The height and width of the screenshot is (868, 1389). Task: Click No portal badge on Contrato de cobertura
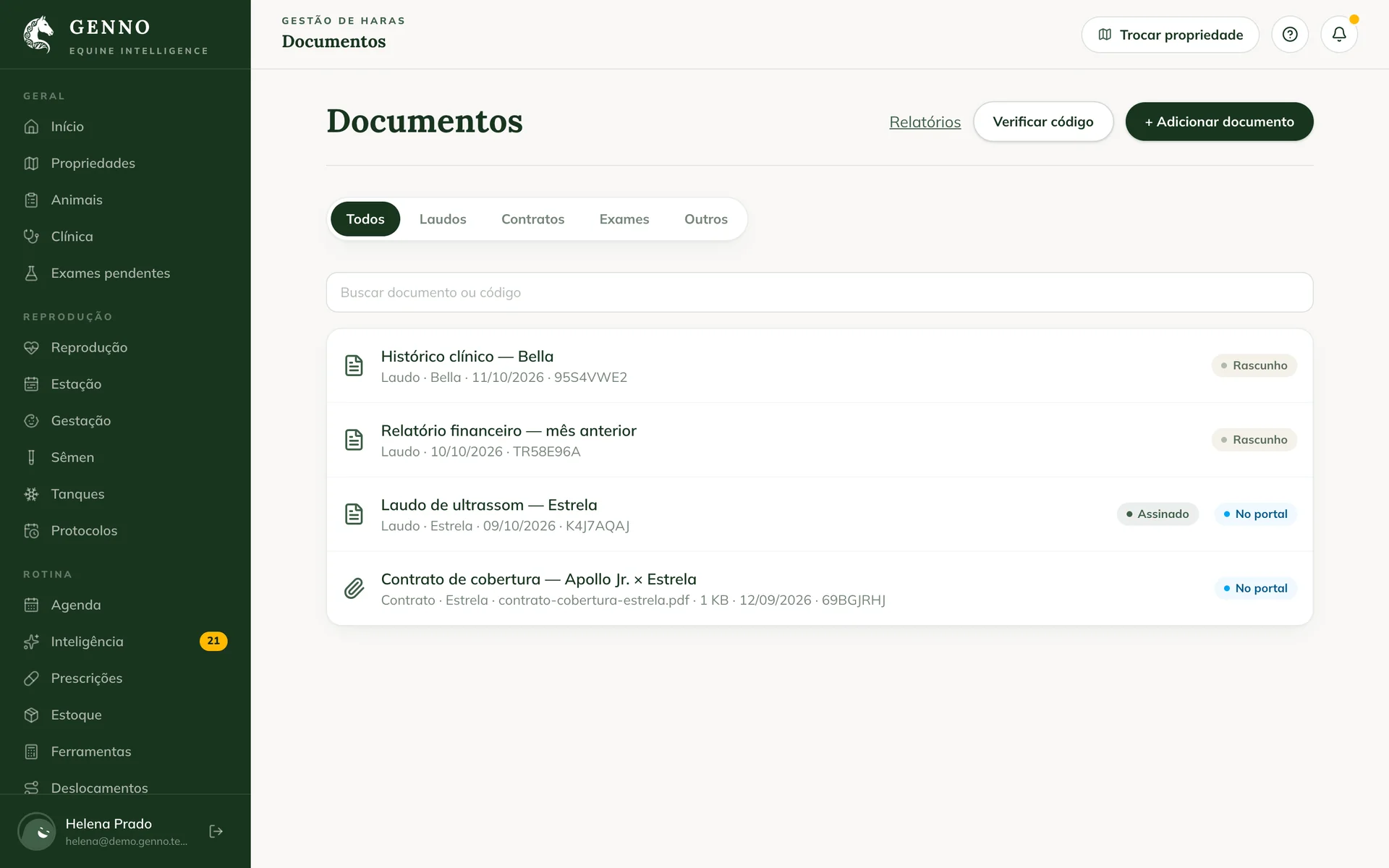[x=1255, y=589]
